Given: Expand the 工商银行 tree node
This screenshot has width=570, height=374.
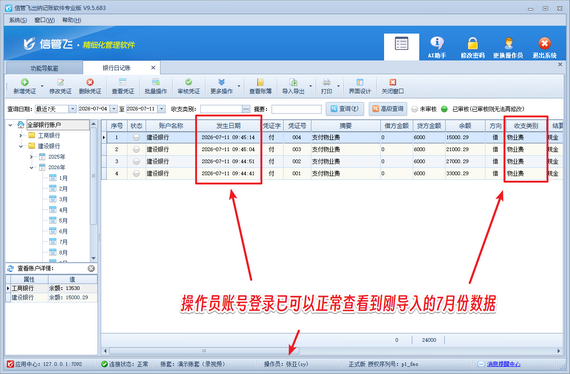Looking at the screenshot, I should pyautogui.click(x=21, y=136).
